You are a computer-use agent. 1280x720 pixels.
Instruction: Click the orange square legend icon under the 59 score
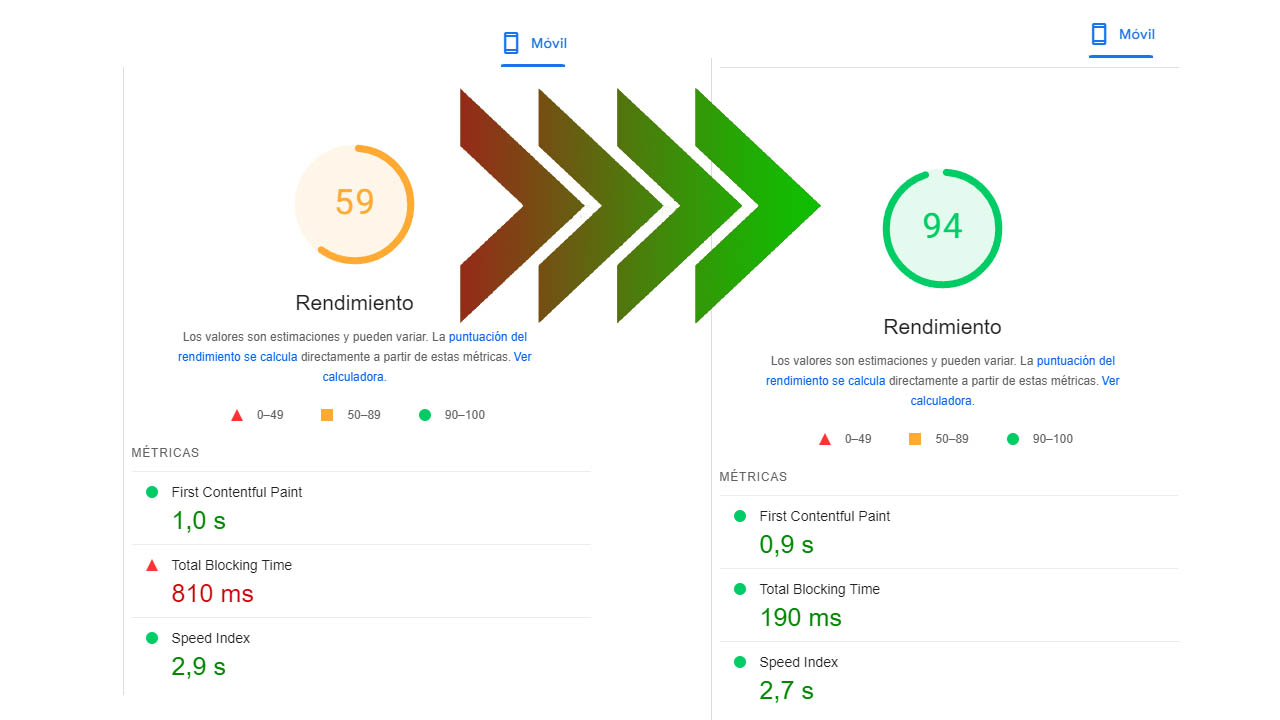click(x=327, y=415)
